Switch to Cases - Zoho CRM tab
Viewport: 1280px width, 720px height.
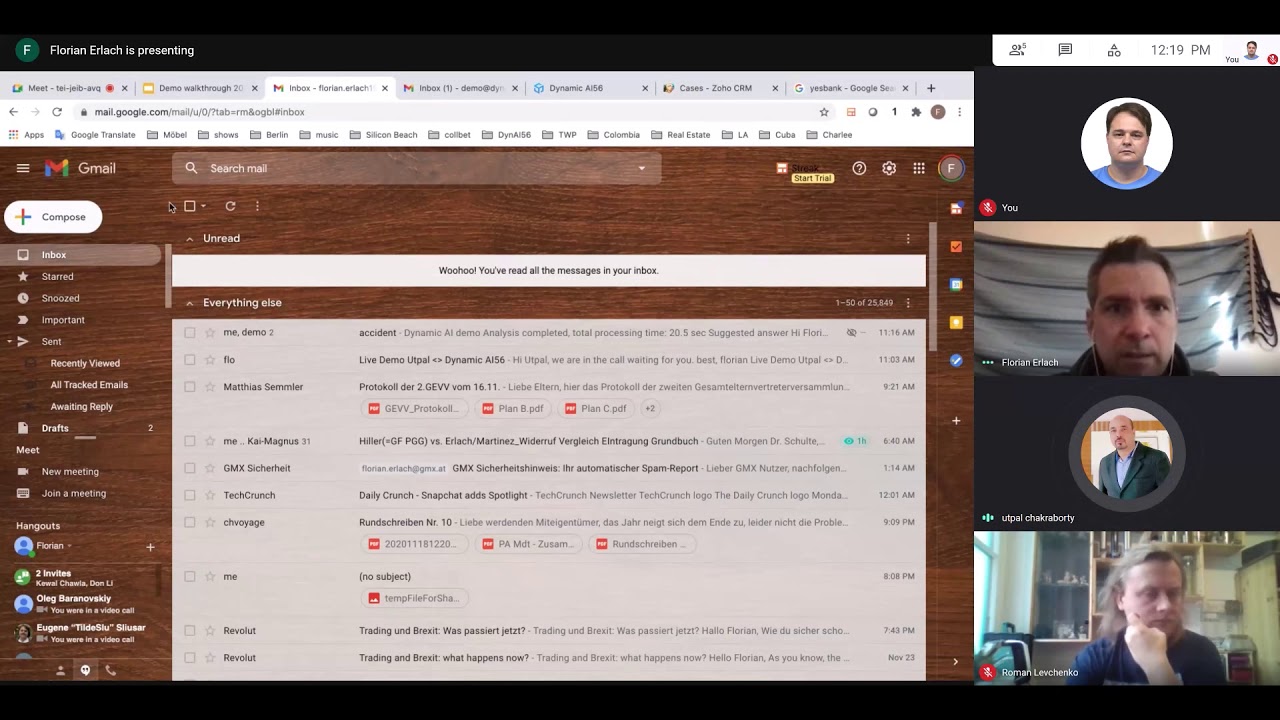(x=721, y=88)
